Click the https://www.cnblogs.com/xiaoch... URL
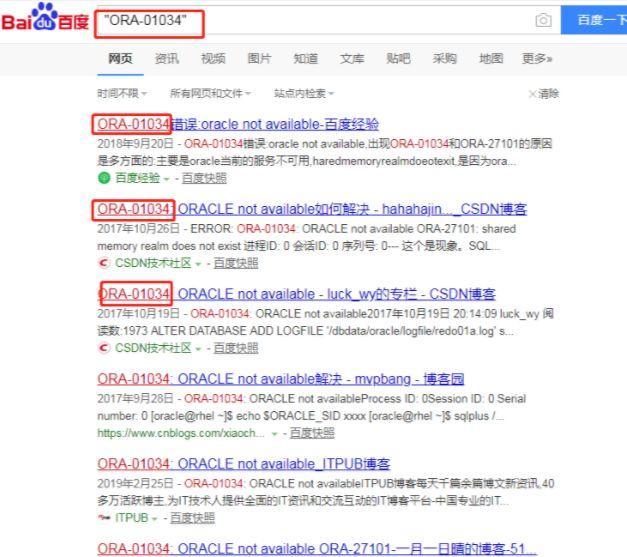This screenshot has height=557, width=627. pos(181,433)
